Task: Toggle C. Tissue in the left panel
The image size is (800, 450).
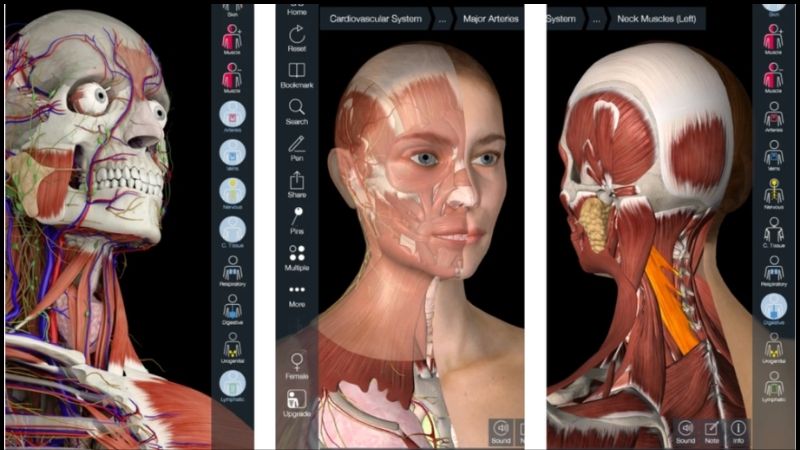Action: coord(232,232)
